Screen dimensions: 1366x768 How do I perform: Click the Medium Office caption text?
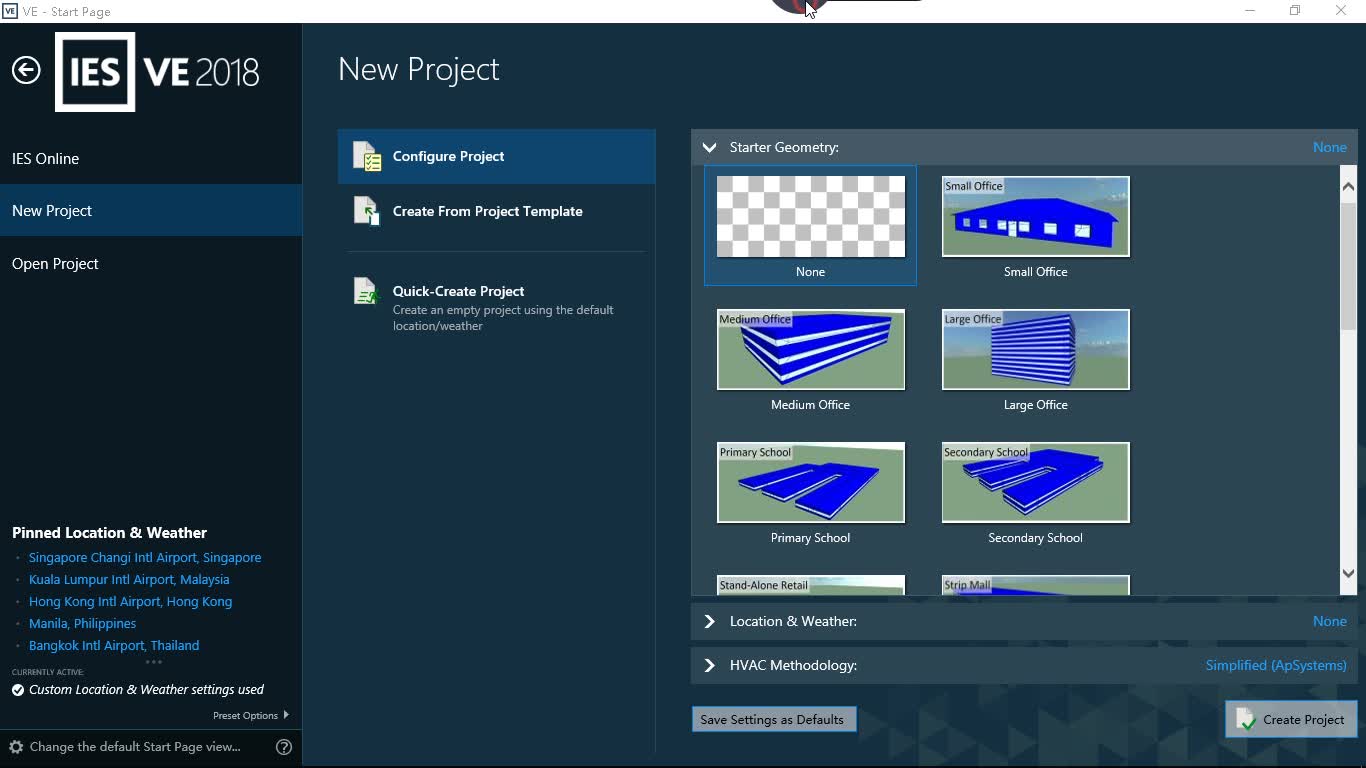pyautogui.click(x=811, y=405)
